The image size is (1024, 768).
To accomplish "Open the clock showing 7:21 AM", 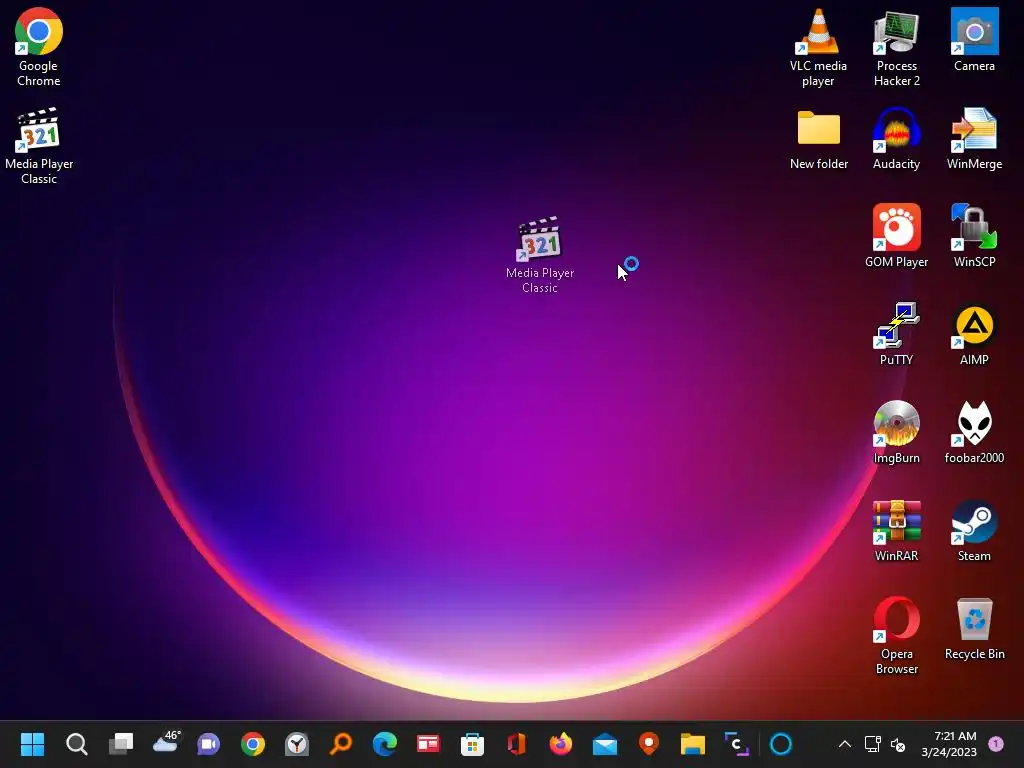I will click(949, 744).
